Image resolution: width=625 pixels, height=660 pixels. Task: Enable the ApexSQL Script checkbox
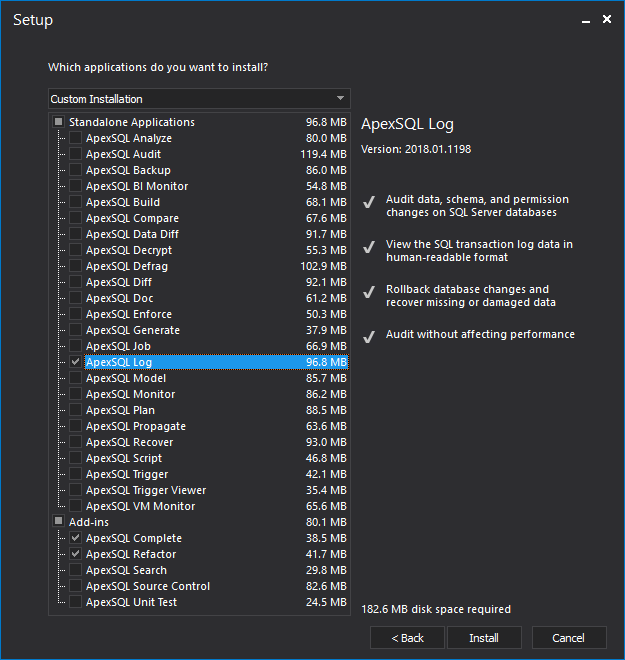click(75, 458)
